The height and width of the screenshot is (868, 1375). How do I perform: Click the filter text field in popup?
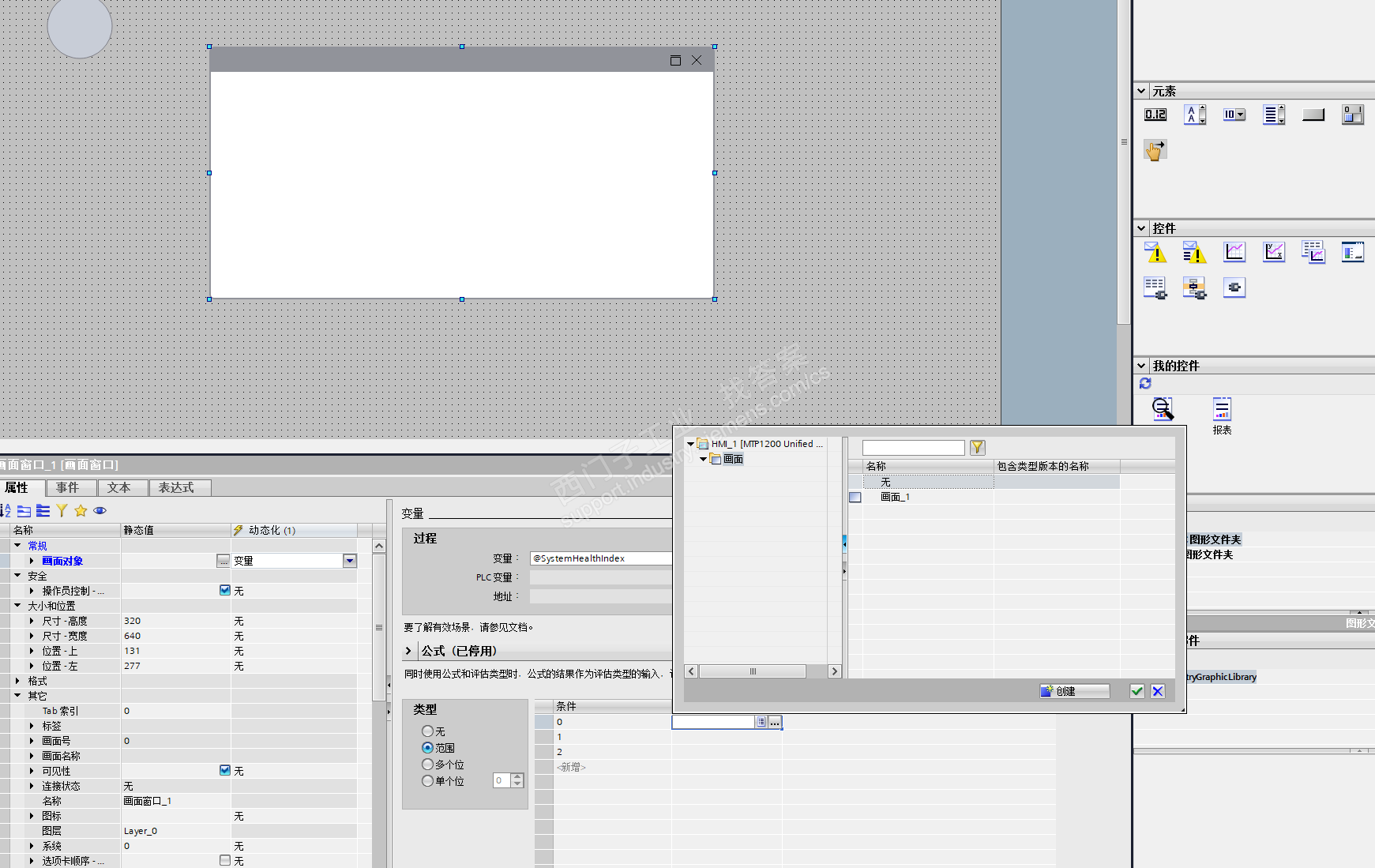pyautogui.click(x=914, y=448)
